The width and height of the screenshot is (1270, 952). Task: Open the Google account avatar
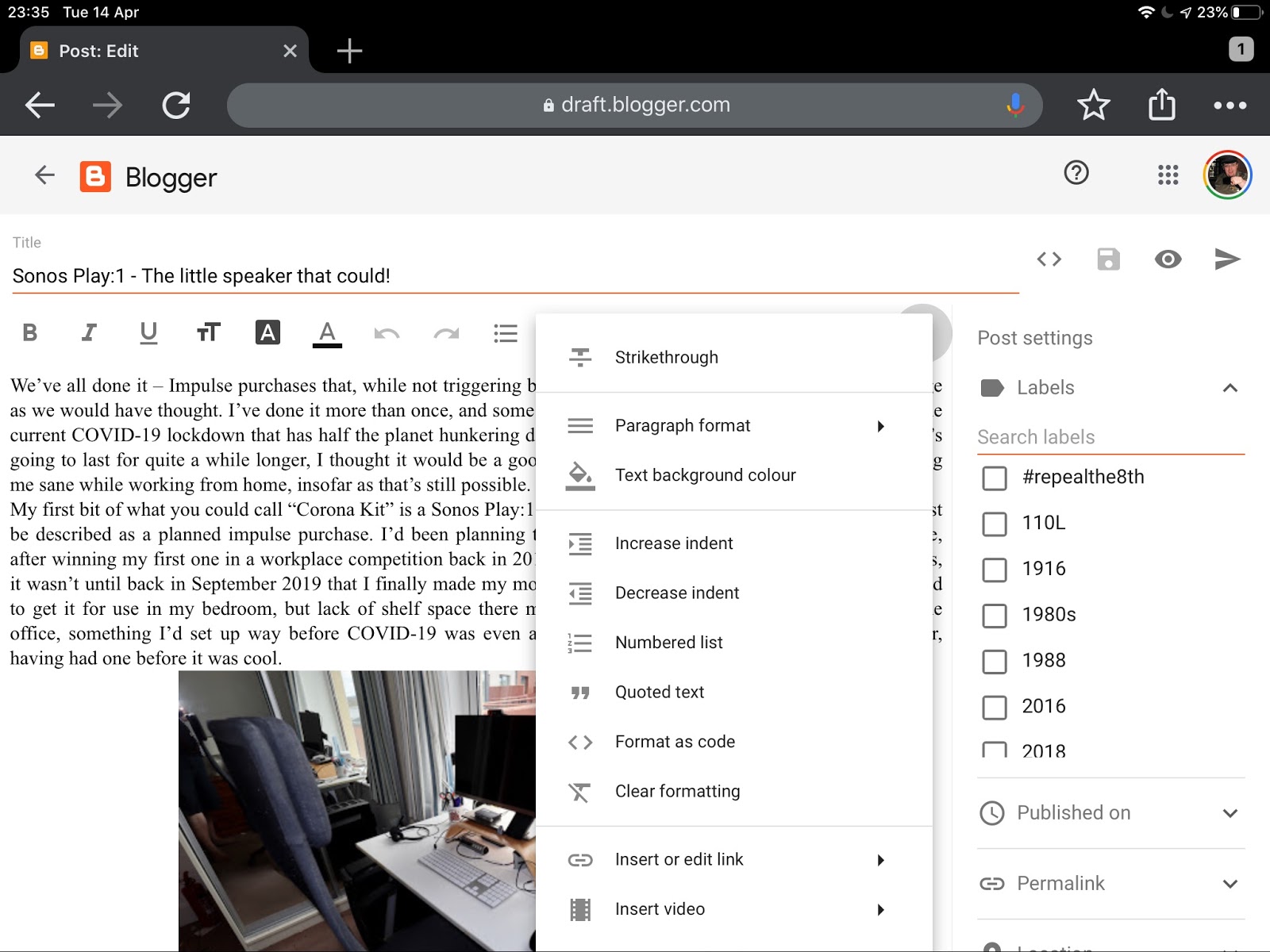[x=1227, y=175]
